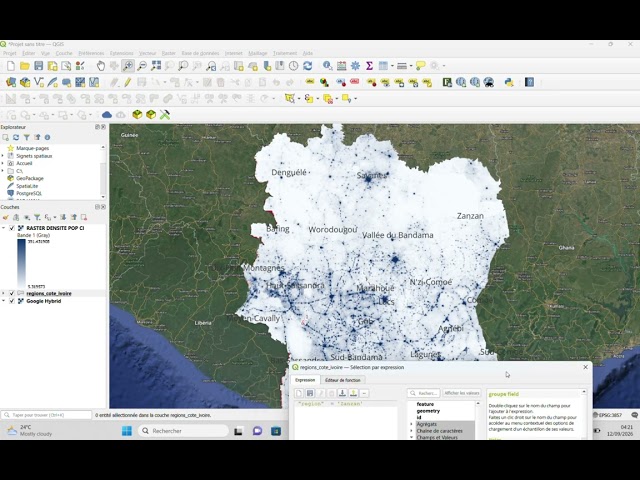The width and height of the screenshot is (640, 480).
Task: Filter the legend in the Couches panel
Action: pyautogui.click(x=37, y=217)
